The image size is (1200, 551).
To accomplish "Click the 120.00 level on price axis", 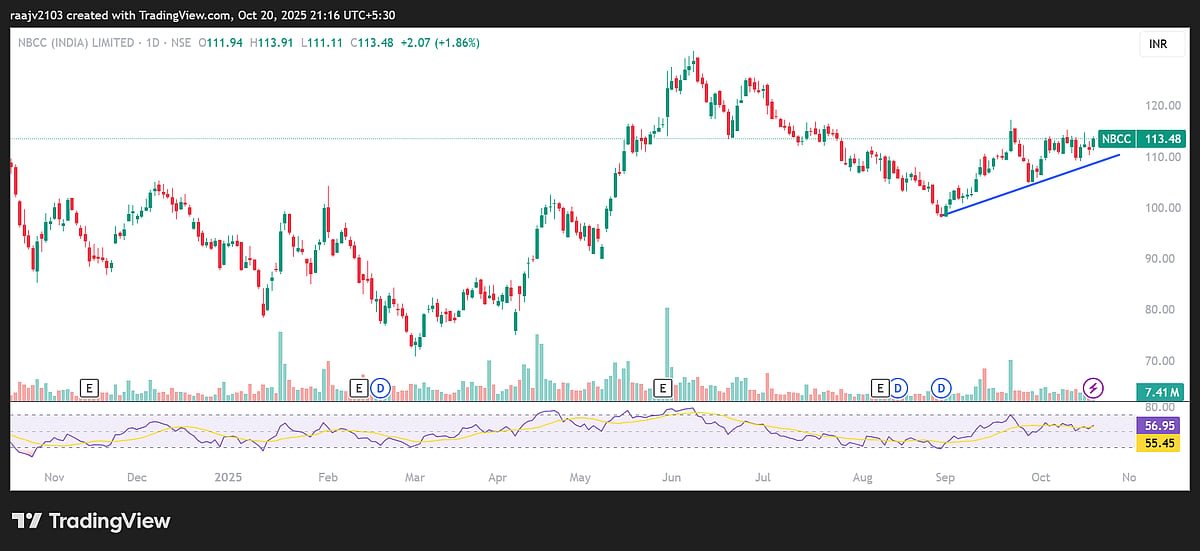I will click(1160, 105).
